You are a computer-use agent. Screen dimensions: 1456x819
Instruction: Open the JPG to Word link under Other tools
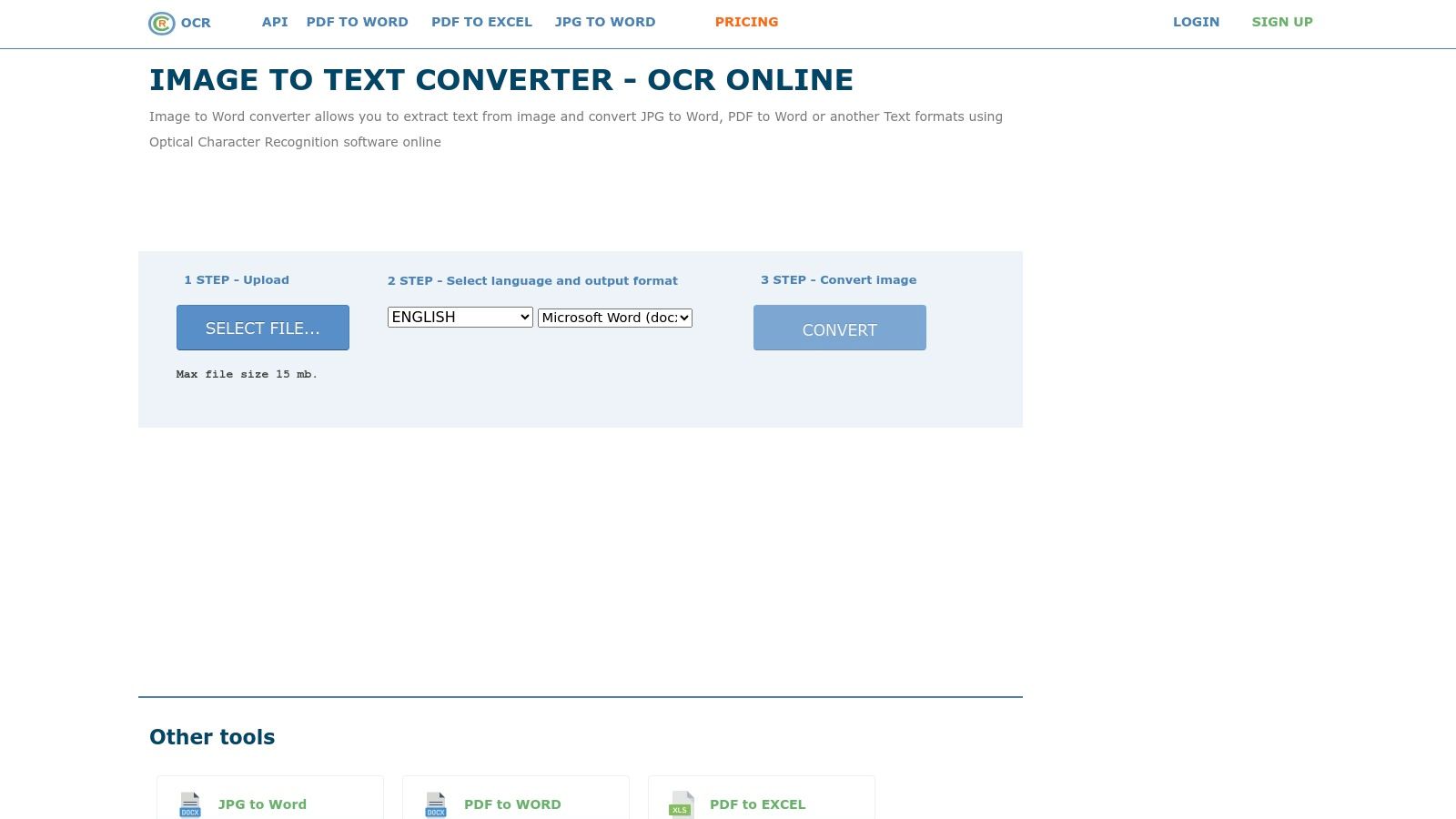262,804
